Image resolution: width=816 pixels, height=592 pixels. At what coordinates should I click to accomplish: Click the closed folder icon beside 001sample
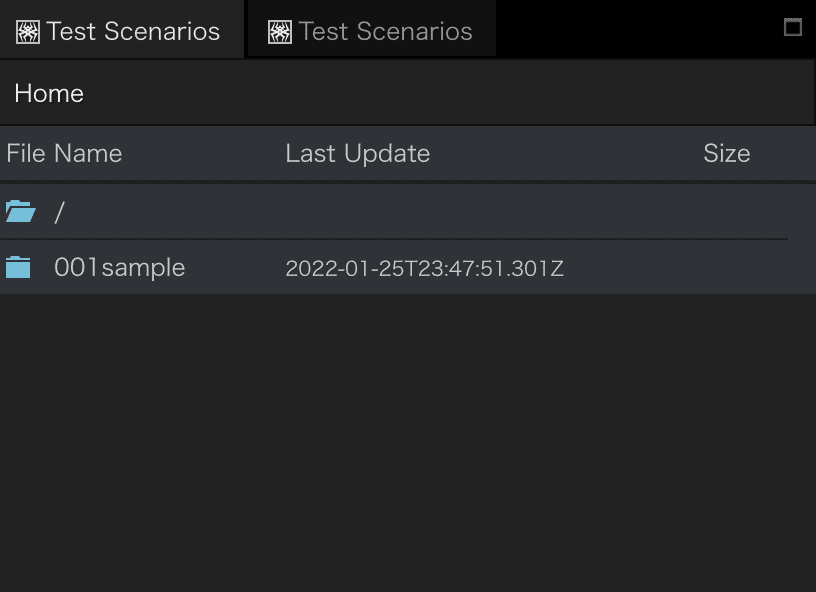pos(18,267)
